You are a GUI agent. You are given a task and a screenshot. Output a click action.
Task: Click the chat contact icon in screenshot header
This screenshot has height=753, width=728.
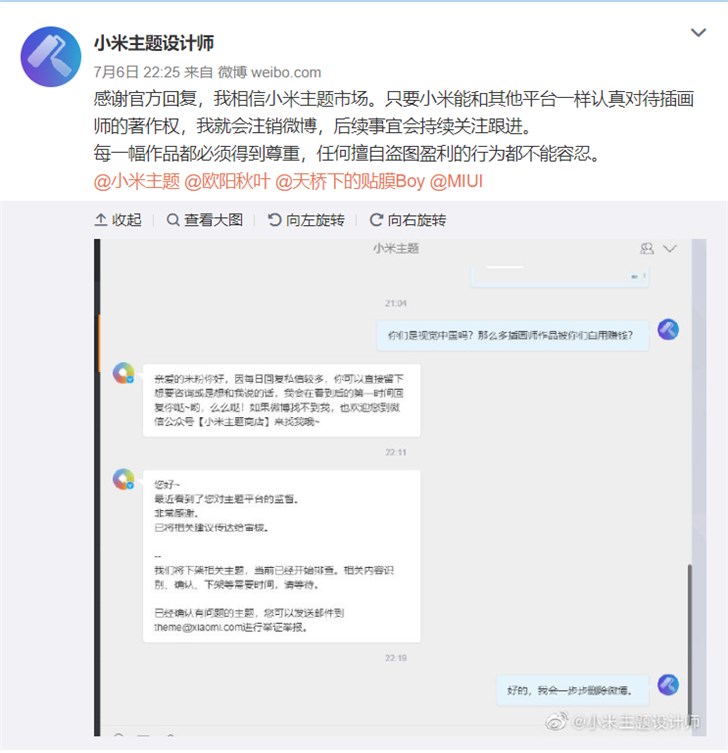(x=647, y=248)
